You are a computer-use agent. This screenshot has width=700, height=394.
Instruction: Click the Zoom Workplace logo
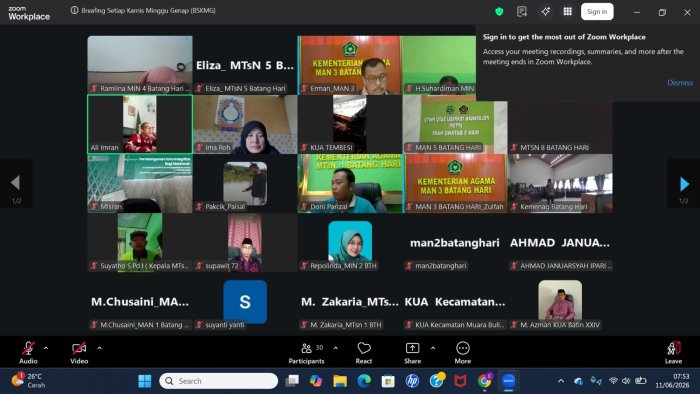coord(29,13)
